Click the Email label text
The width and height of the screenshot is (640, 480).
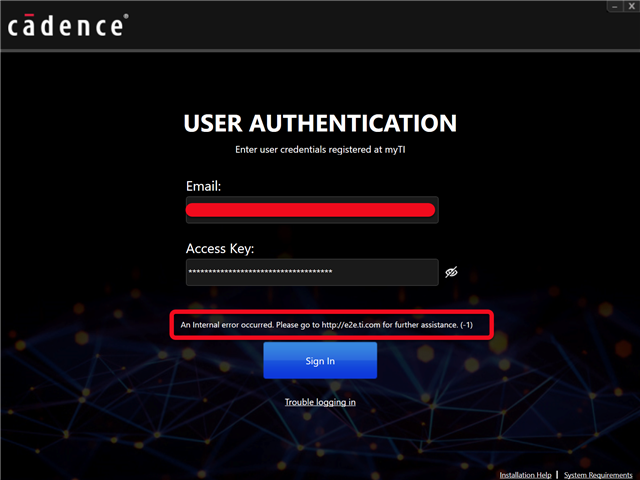pyautogui.click(x=203, y=187)
